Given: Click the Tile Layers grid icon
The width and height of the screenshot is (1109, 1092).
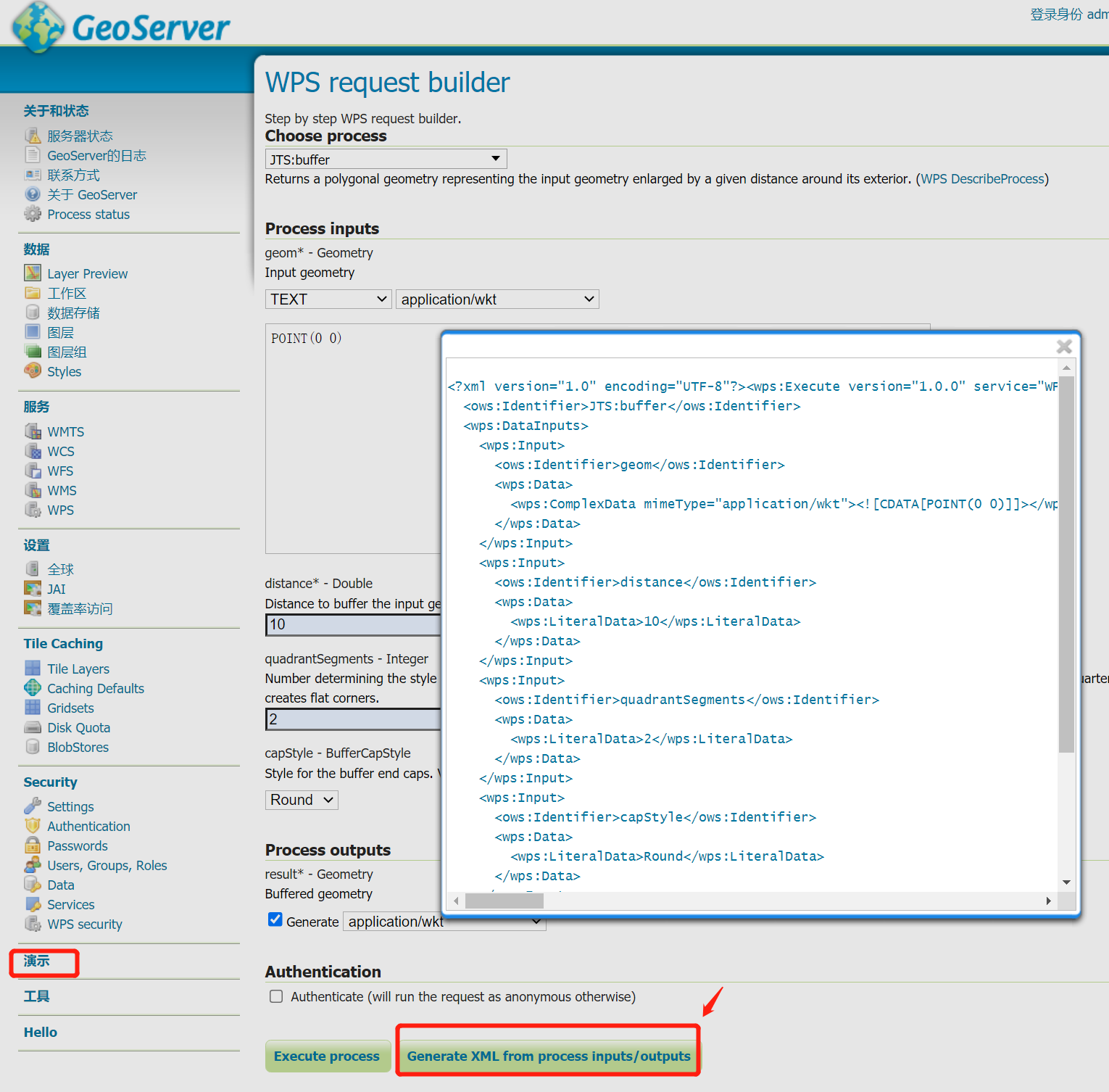Looking at the screenshot, I should (33, 669).
